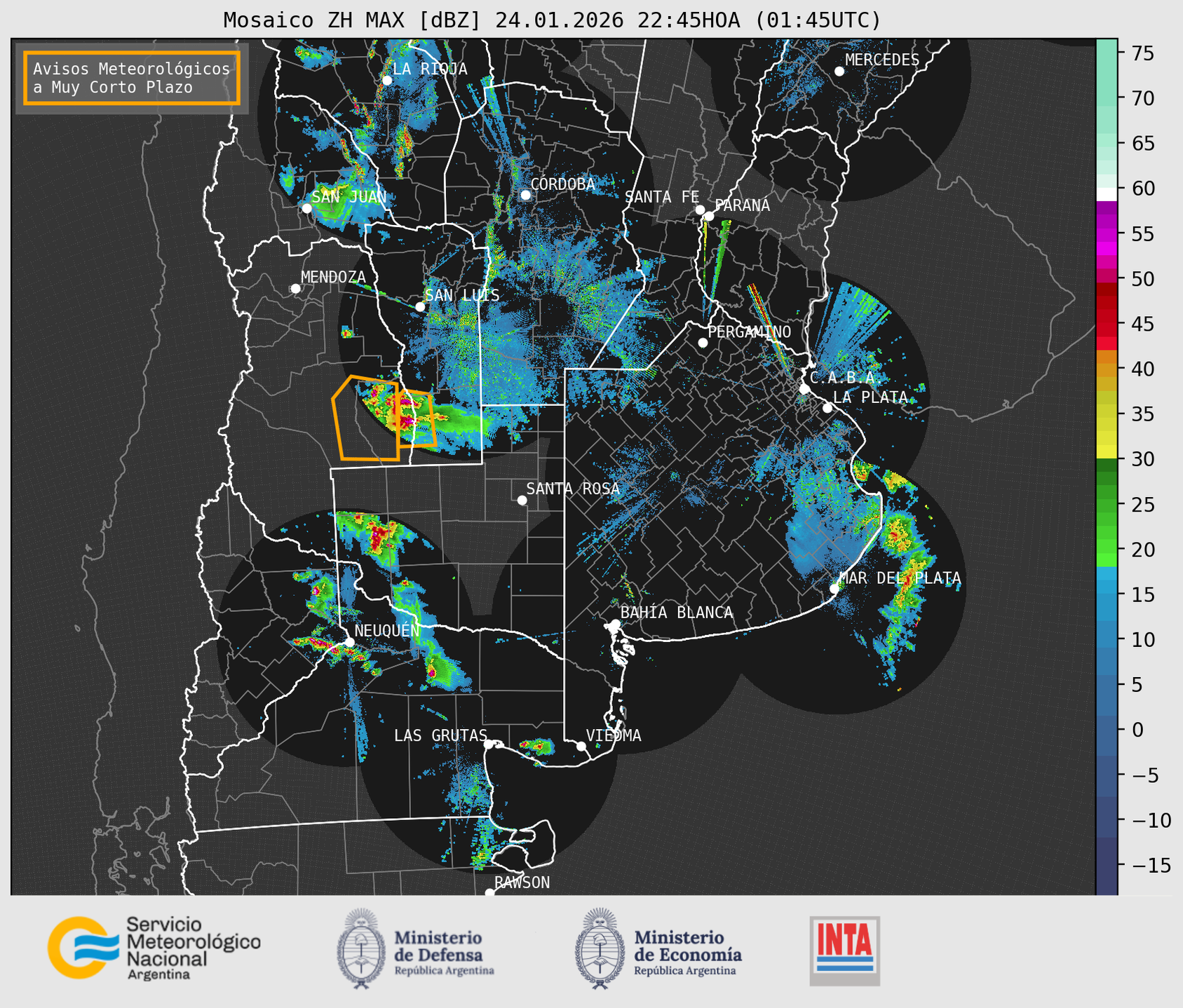Image resolution: width=1183 pixels, height=1008 pixels.
Task: Open the red INTA logo
Action: (x=844, y=951)
